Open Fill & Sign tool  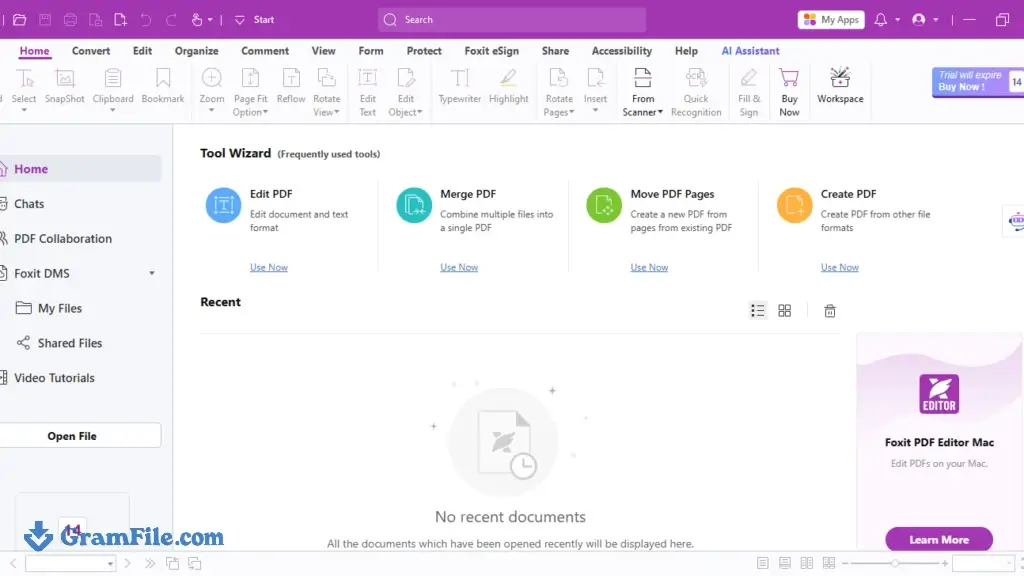tap(749, 92)
